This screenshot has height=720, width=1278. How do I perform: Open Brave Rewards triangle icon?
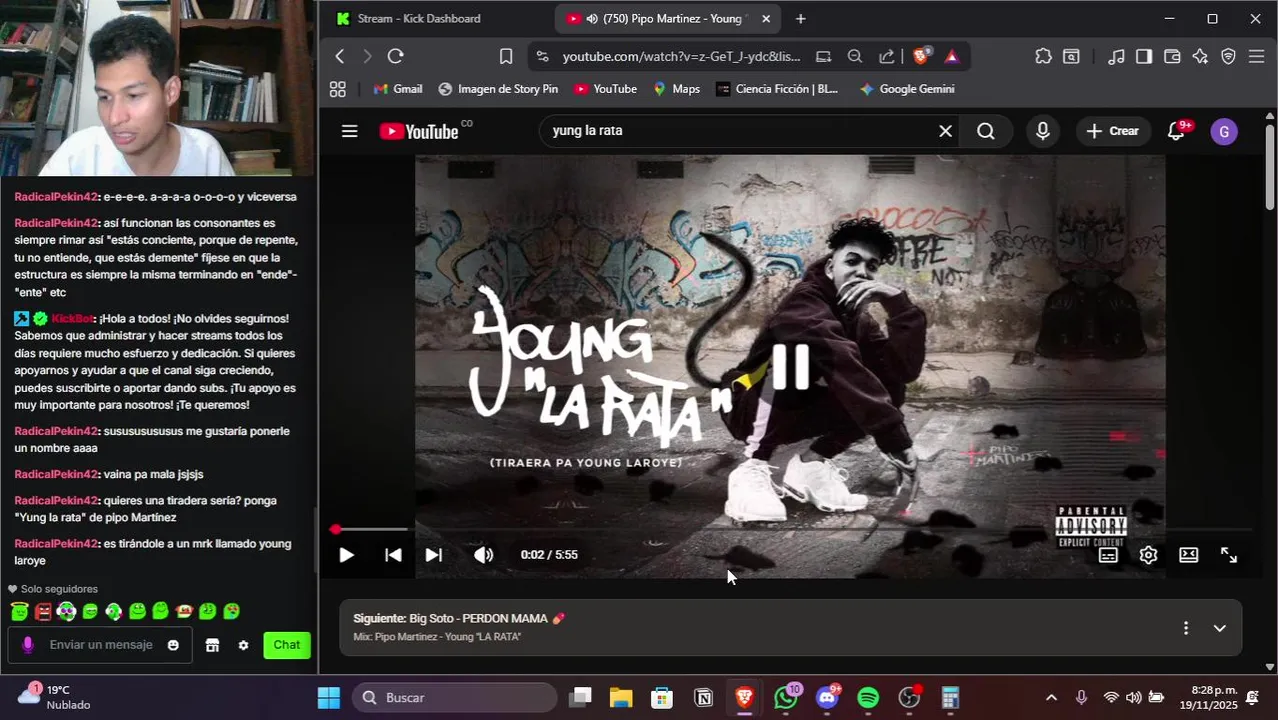click(x=951, y=57)
